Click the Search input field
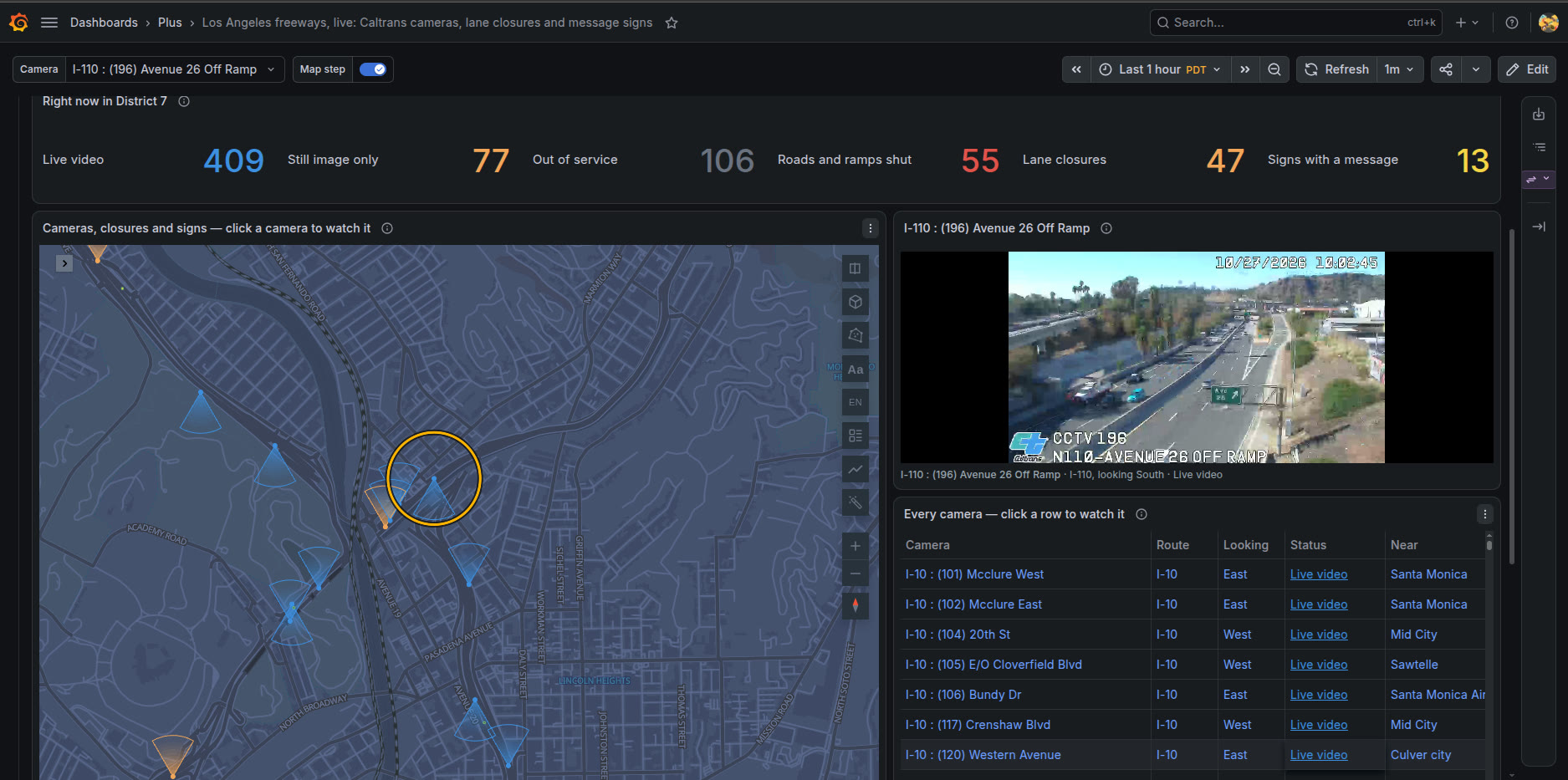 pos(1296,23)
